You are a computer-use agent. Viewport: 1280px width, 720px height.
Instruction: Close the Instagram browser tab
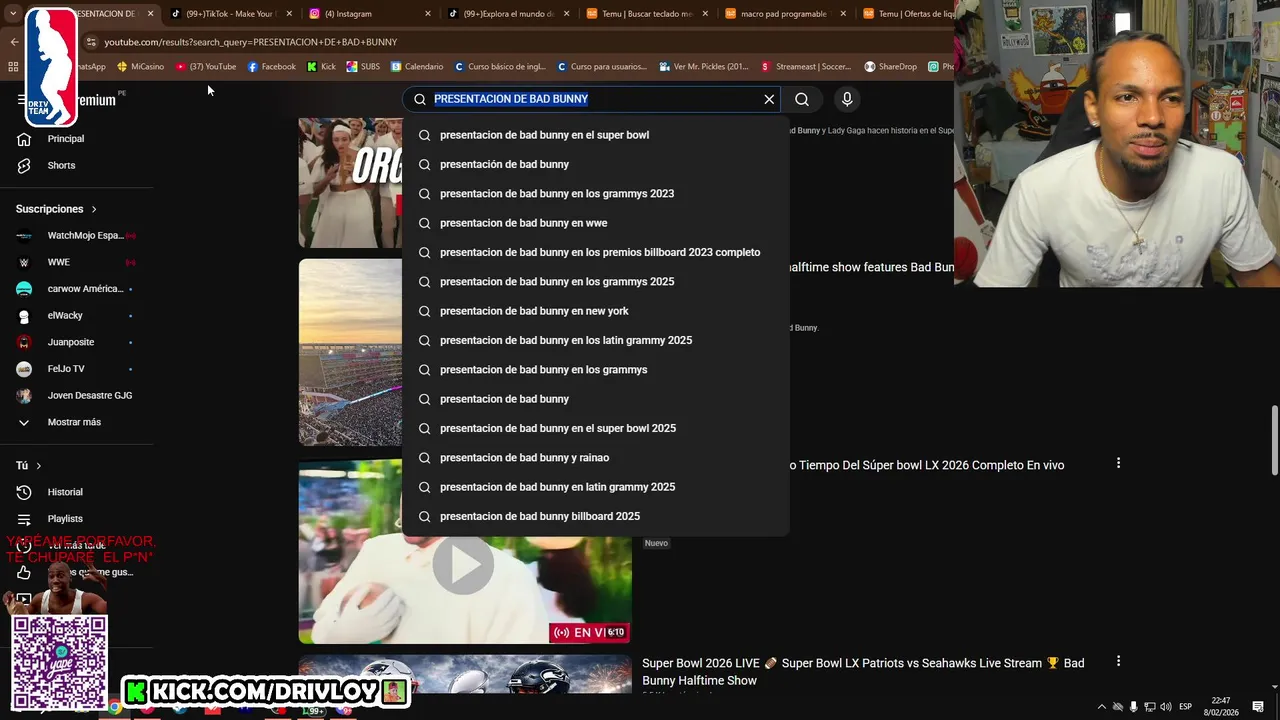[428, 14]
